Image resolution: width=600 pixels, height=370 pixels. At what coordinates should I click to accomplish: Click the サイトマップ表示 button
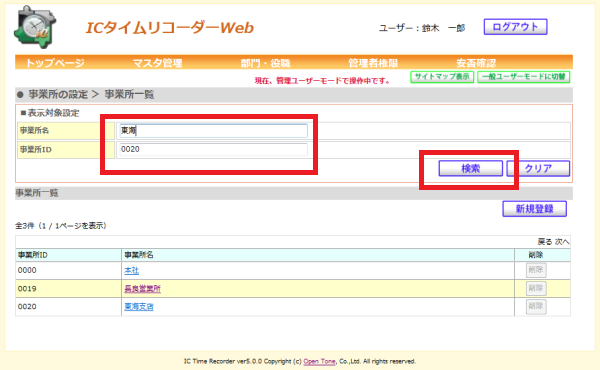pos(442,77)
